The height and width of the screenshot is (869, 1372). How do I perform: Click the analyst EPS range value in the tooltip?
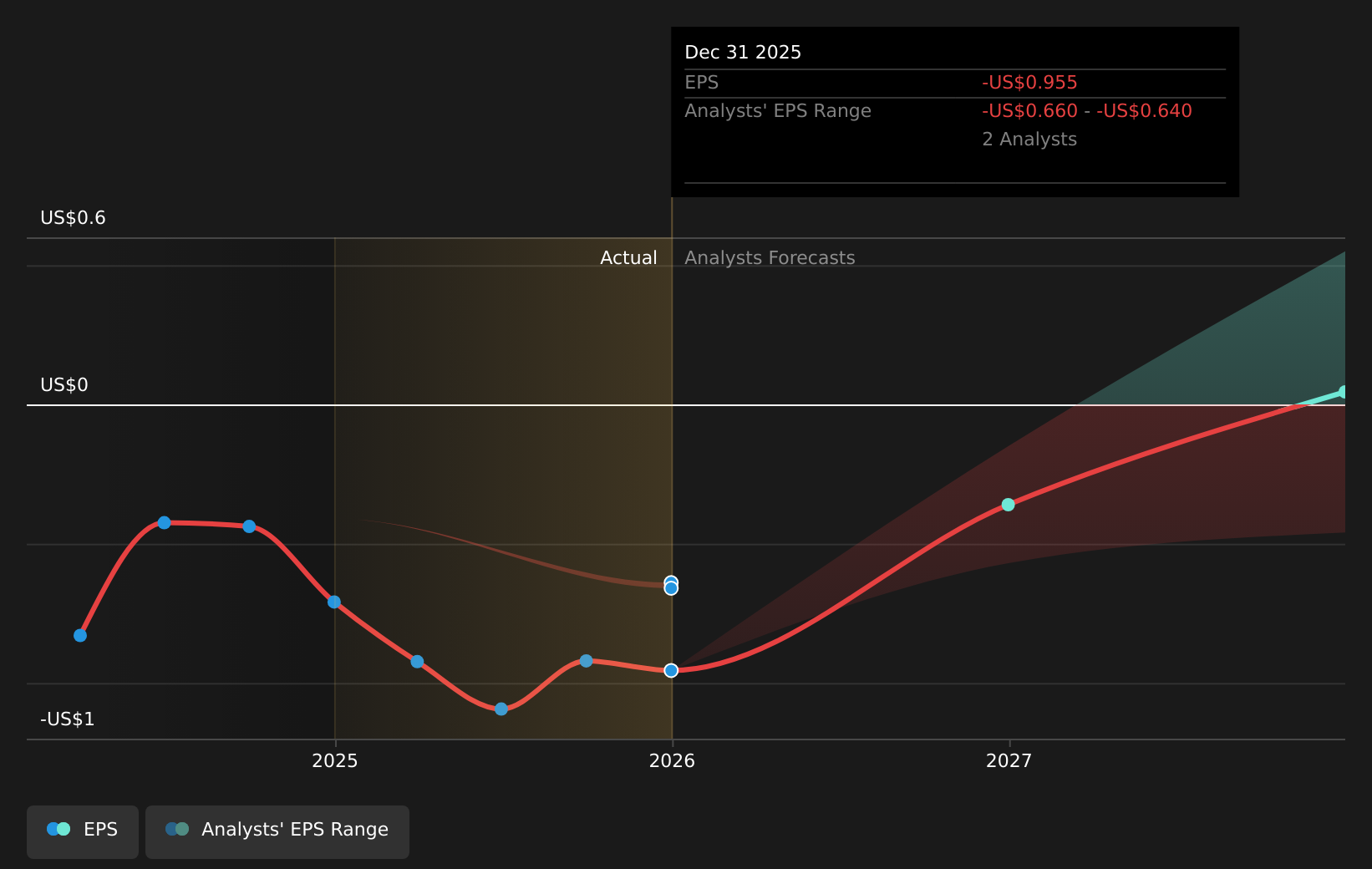click(1087, 111)
